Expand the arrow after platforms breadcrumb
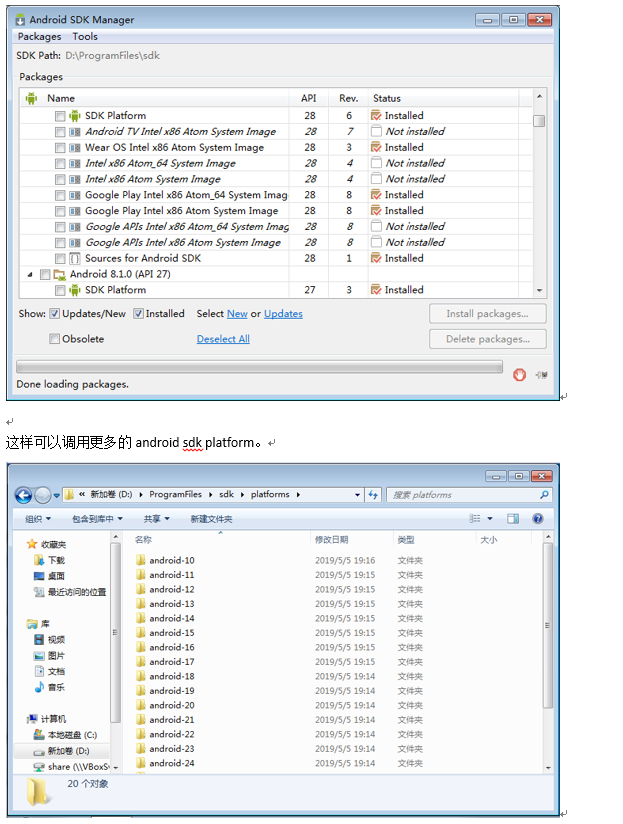Viewport: 623px width, 824px height. click(x=298, y=495)
